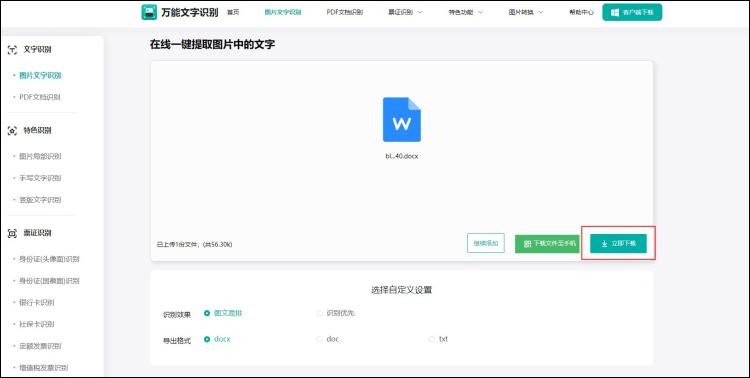Open PDF文档识别 in the left sidebar
The height and width of the screenshot is (378, 750).
tap(40, 97)
